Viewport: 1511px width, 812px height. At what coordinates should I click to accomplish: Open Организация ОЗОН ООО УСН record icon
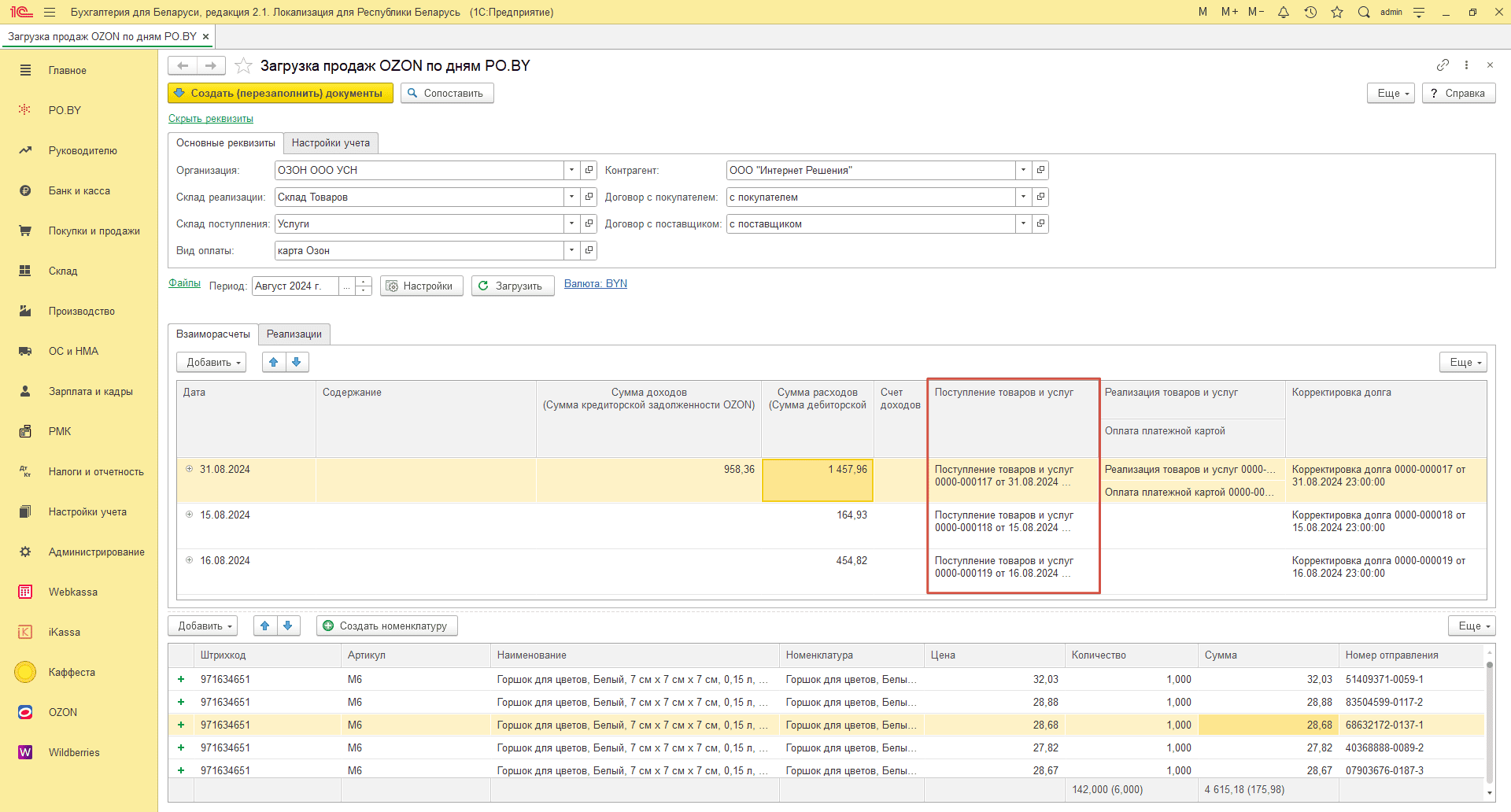589,170
